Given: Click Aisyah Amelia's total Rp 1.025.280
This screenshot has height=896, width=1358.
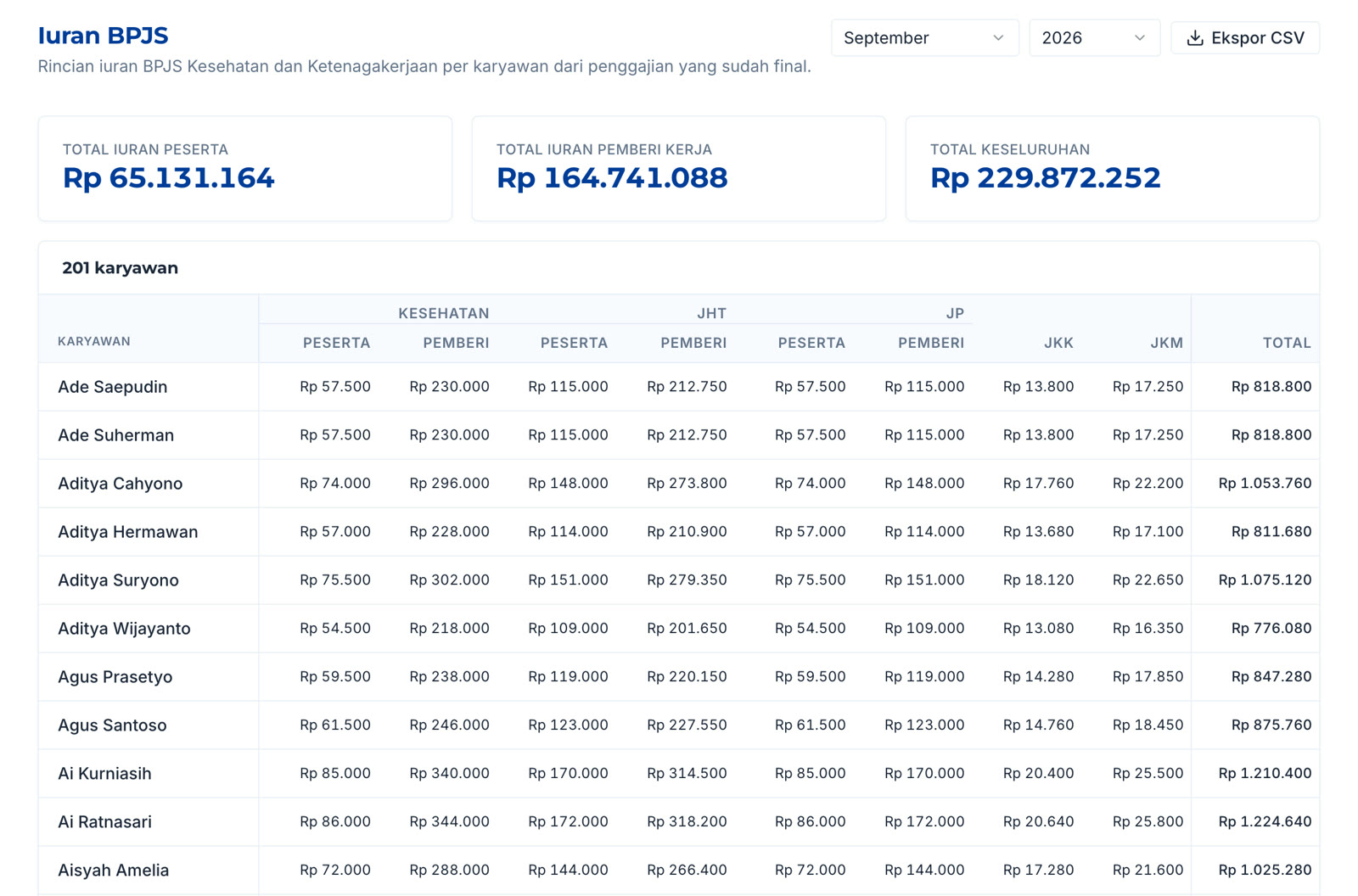Looking at the screenshot, I should pos(1265,871).
